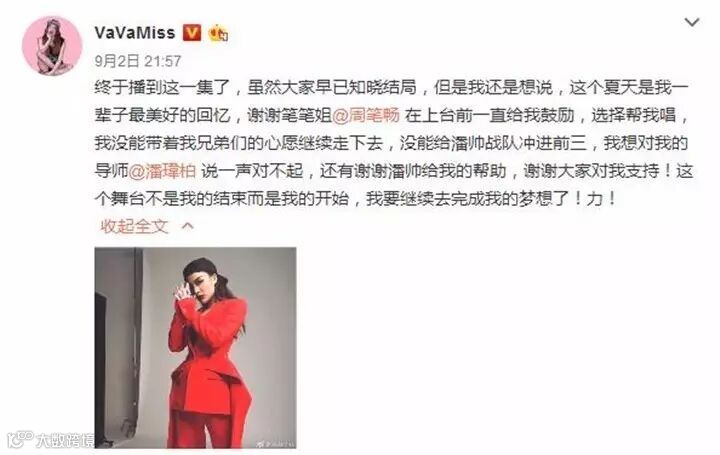Open the 9月2日 21:57 timestamp link

coord(138,61)
